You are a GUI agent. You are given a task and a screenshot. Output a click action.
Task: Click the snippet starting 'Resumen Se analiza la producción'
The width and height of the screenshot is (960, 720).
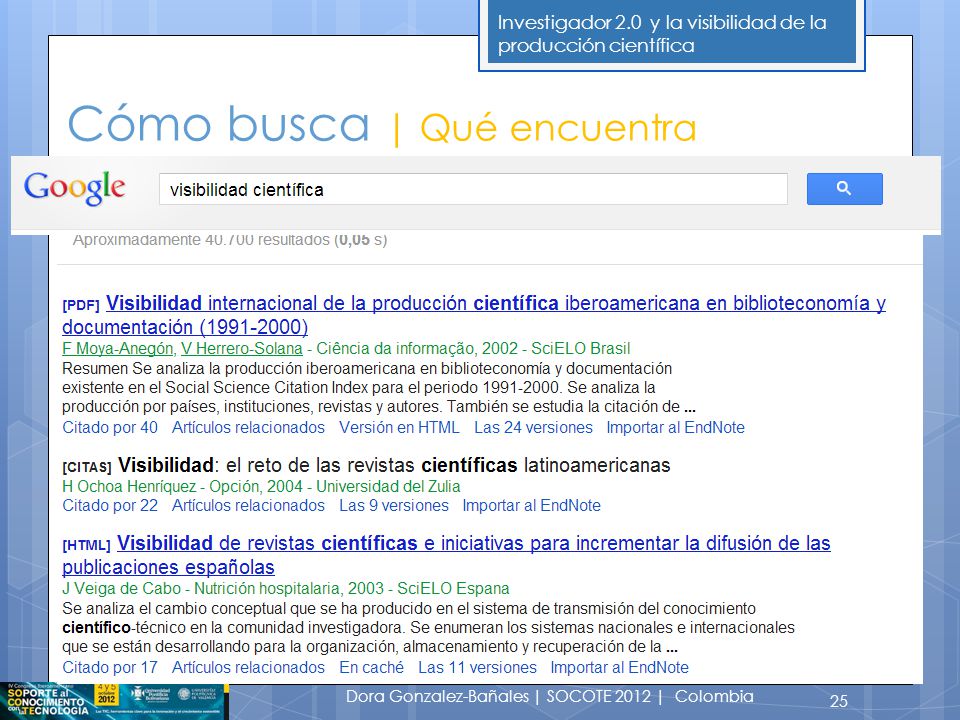pos(379,388)
